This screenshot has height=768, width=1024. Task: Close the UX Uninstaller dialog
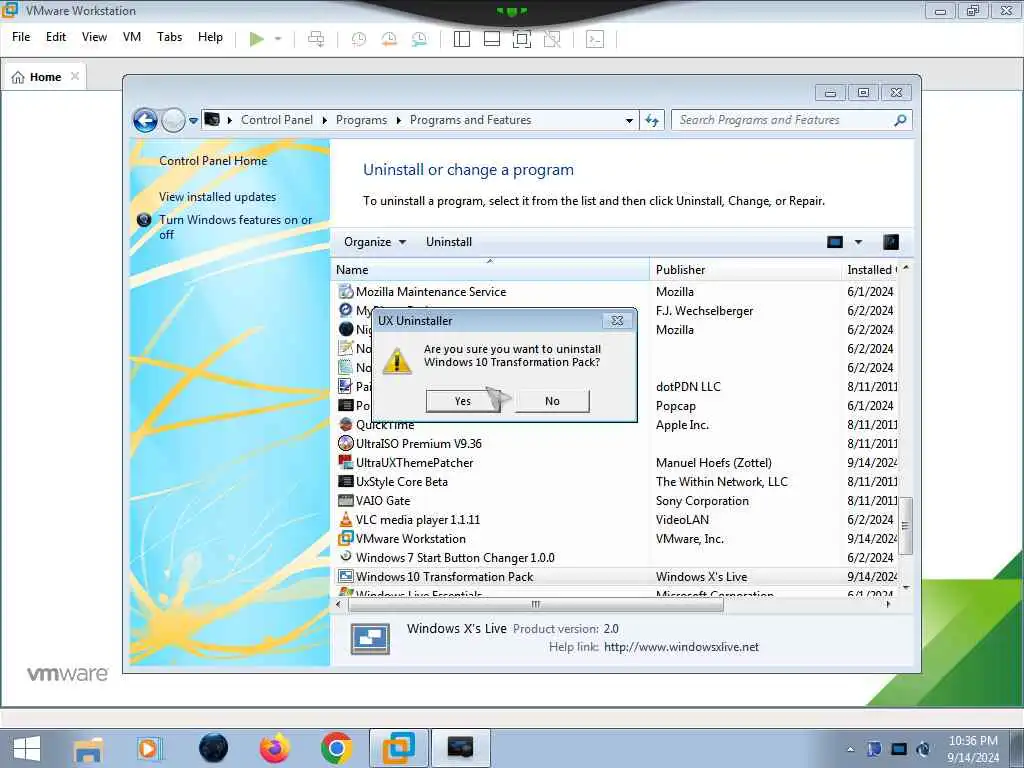click(x=616, y=321)
